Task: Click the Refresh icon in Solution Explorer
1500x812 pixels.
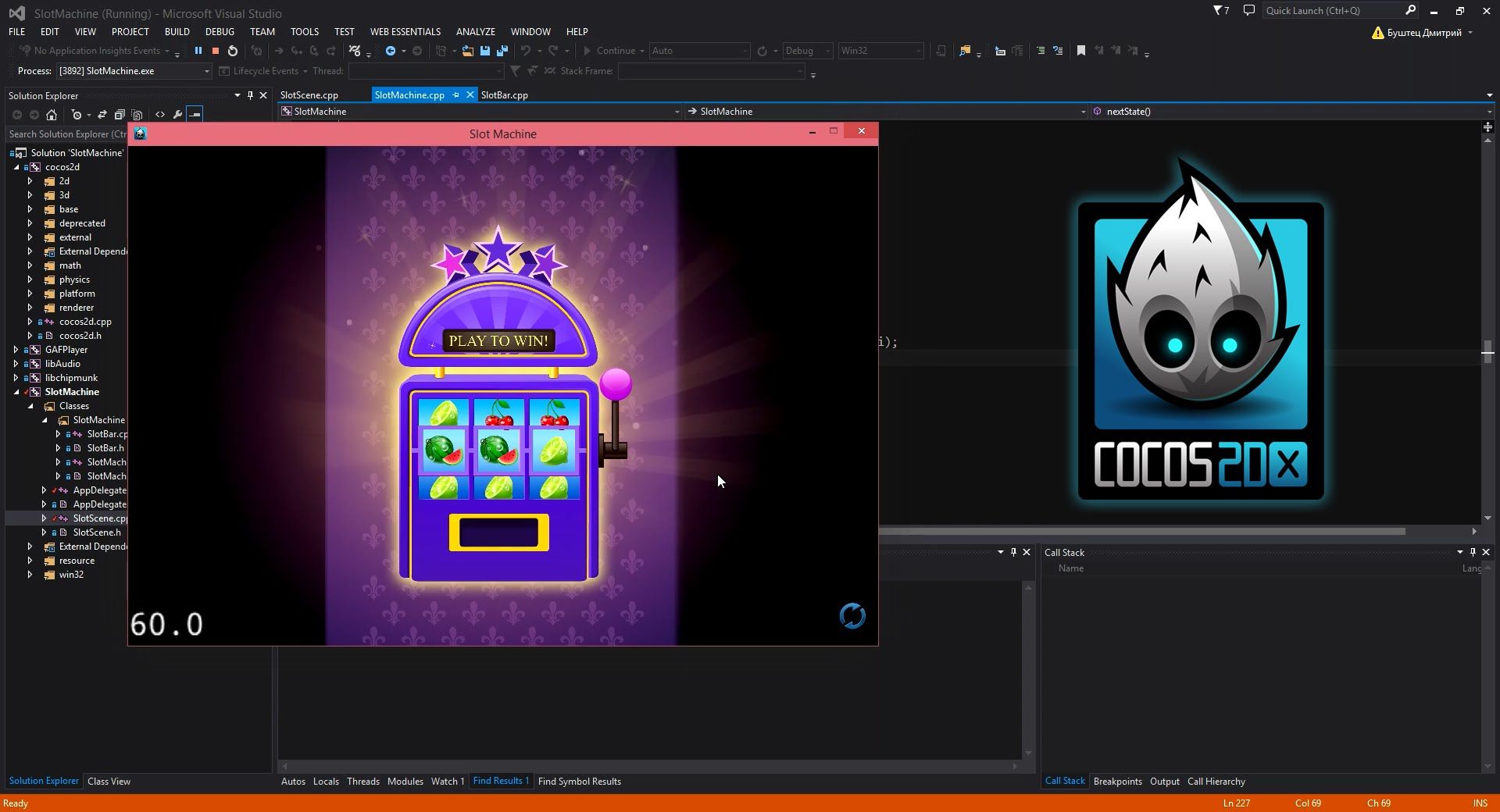Action: click(x=102, y=115)
